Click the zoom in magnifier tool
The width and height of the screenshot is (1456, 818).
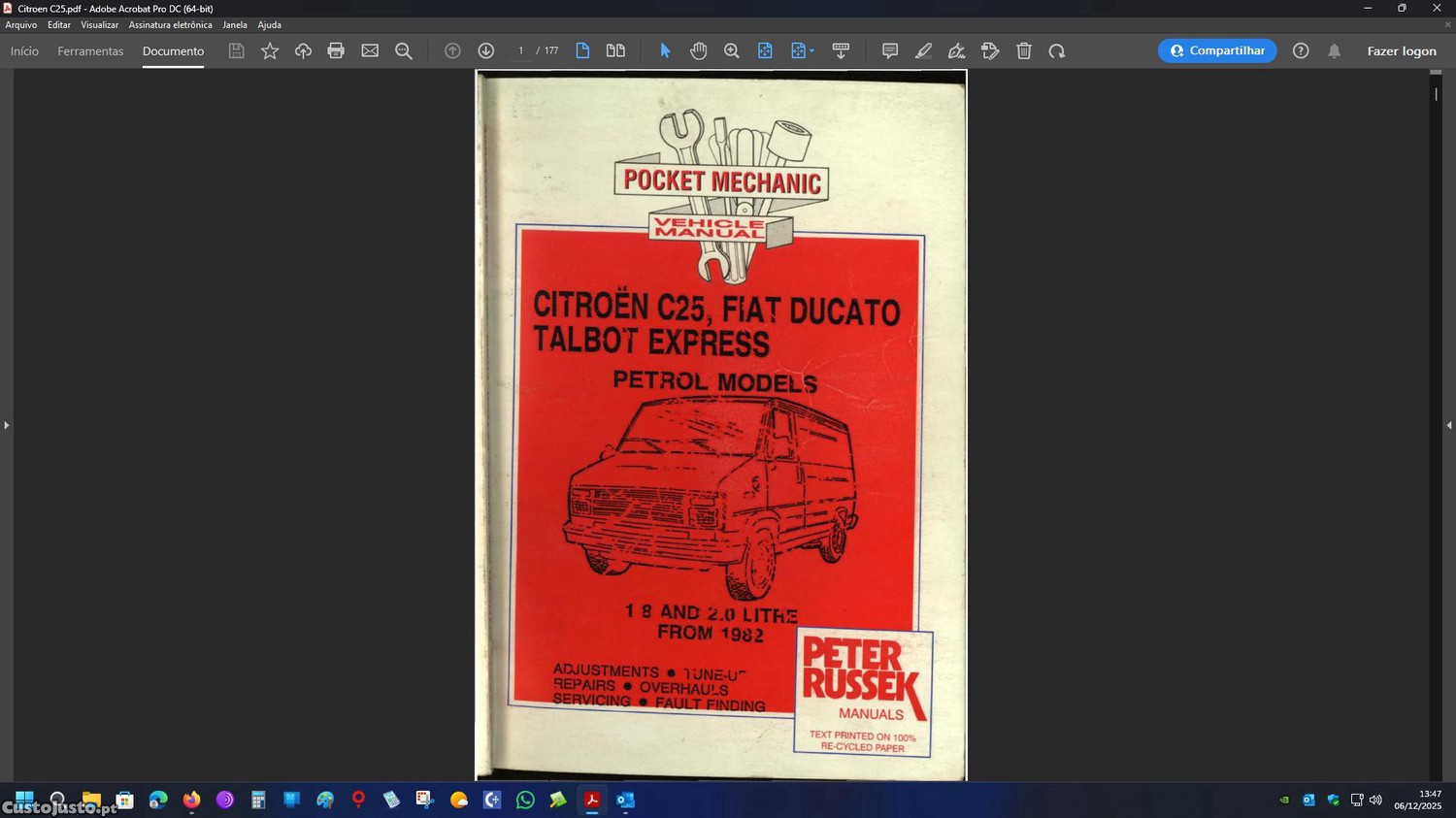click(732, 50)
